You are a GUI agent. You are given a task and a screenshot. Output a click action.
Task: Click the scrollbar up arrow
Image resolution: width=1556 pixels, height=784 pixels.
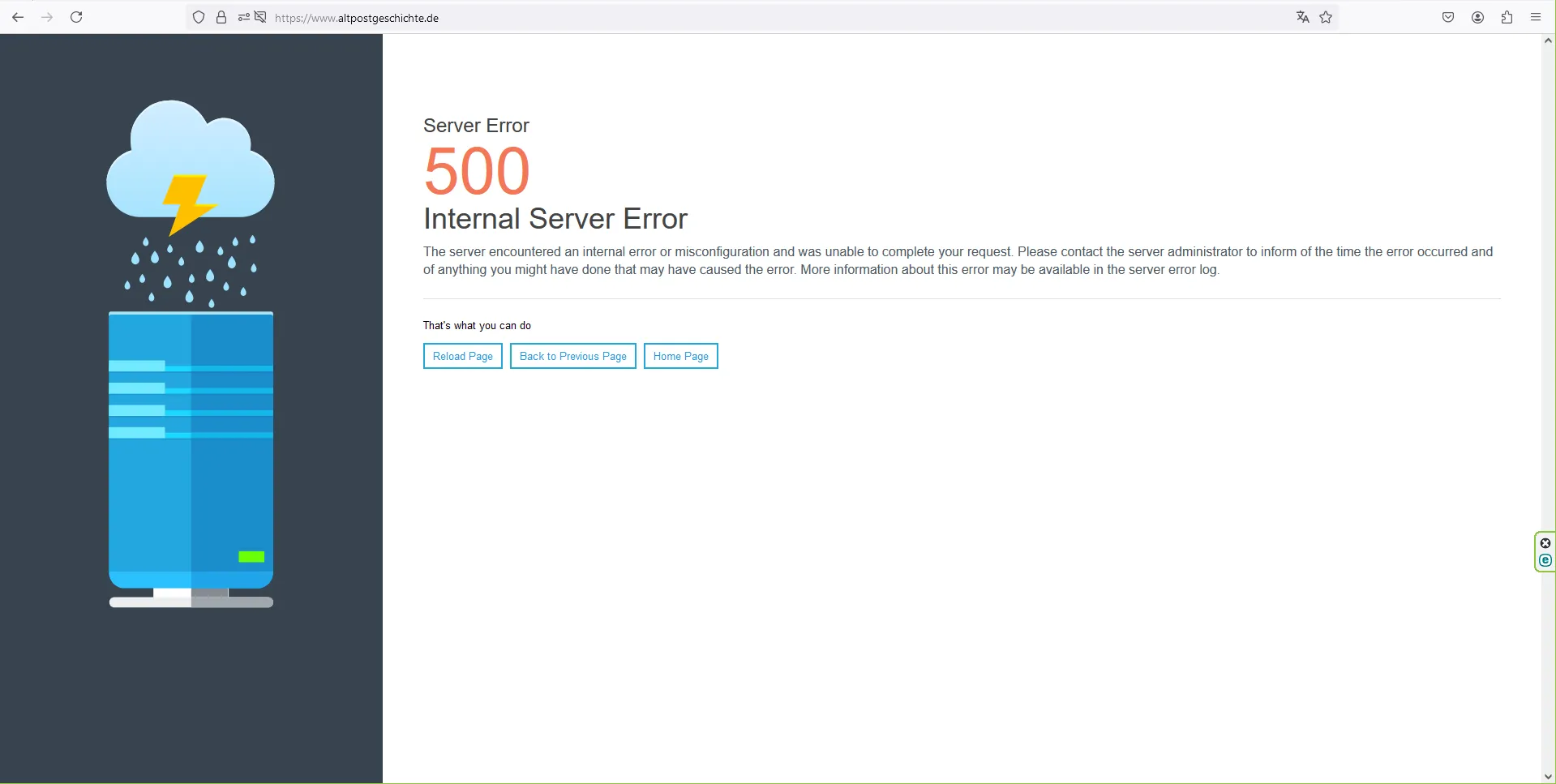coord(1548,41)
